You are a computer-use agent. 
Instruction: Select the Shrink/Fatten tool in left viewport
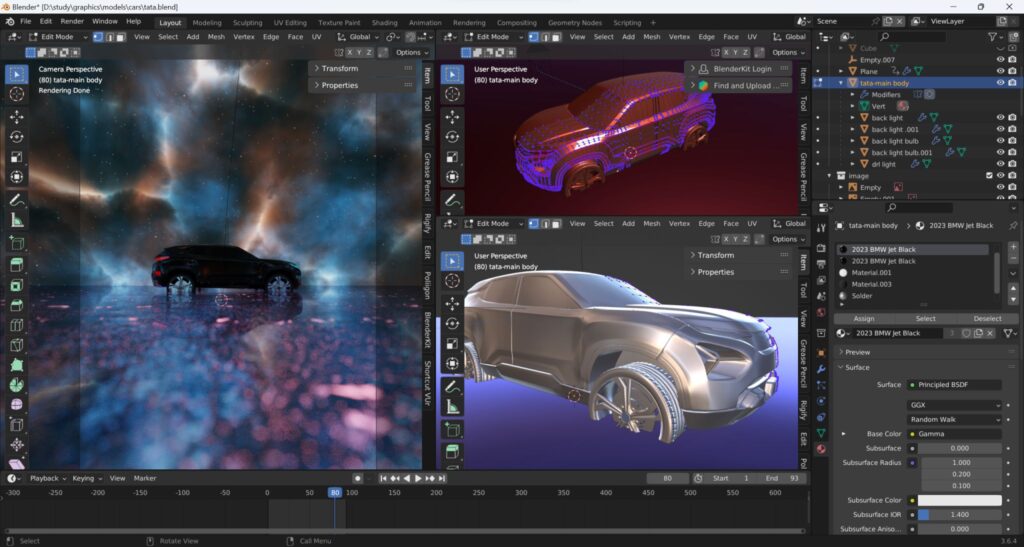pos(17,445)
